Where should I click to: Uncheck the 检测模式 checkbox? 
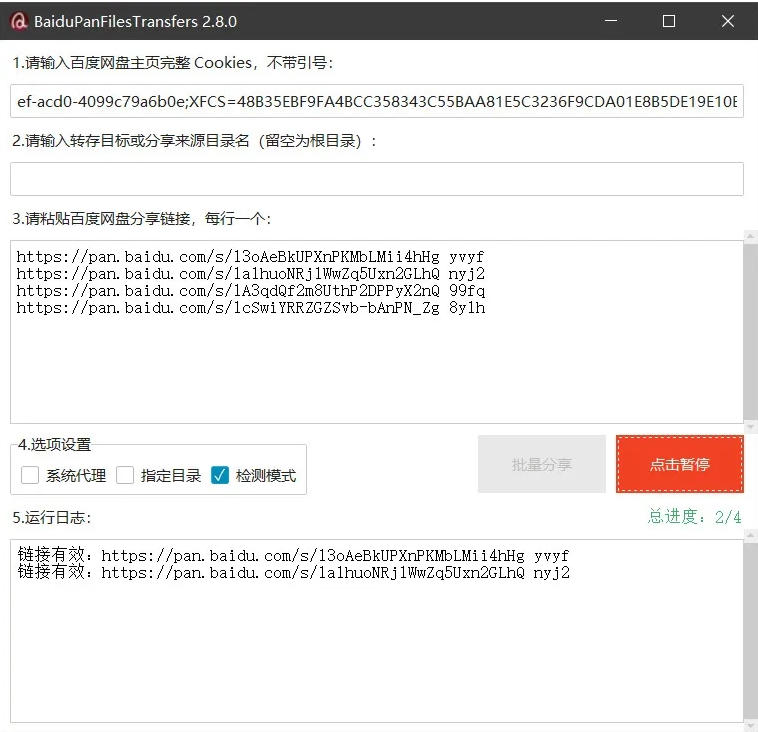click(x=220, y=475)
